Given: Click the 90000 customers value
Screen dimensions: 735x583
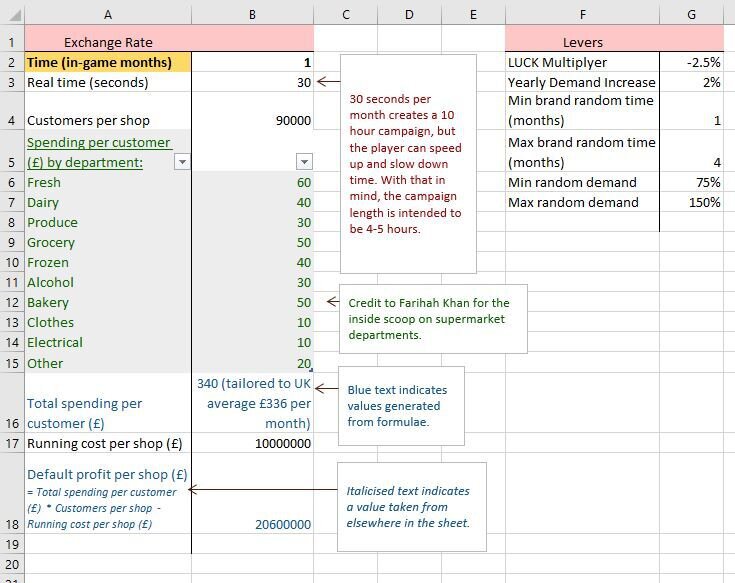Looking at the screenshot, I should tap(253, 111).
